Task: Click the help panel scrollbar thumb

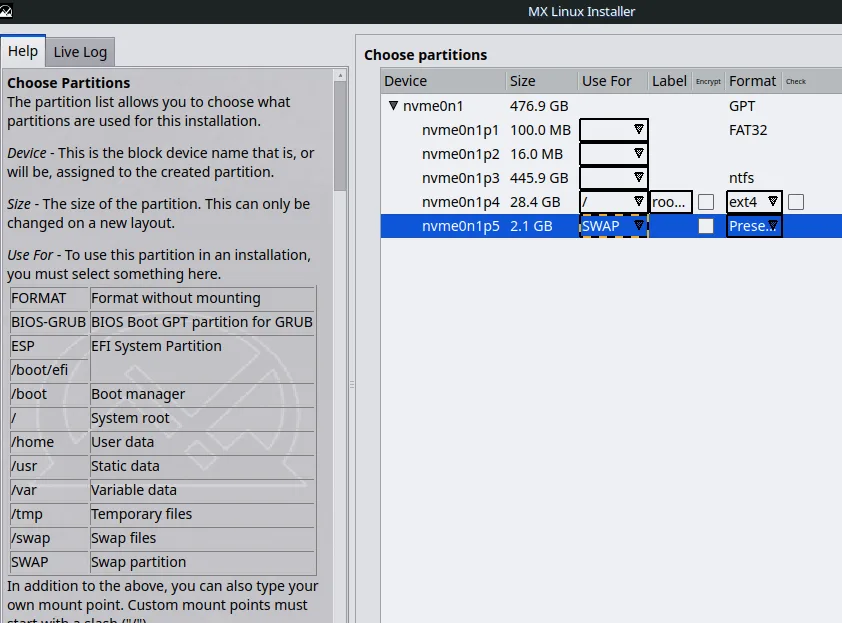Action: (340, 136)
